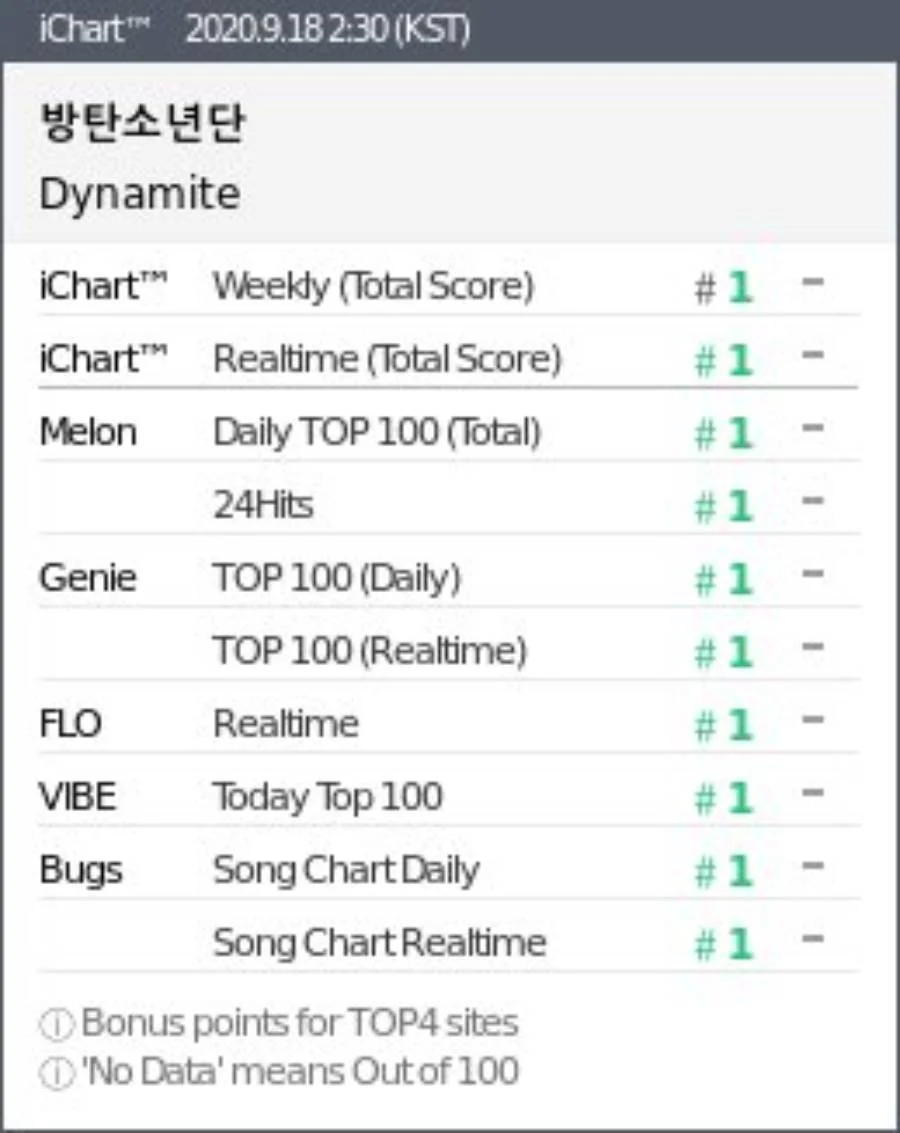Click the Dynamite song title
900x1133 pixels.
pos(139,194)
